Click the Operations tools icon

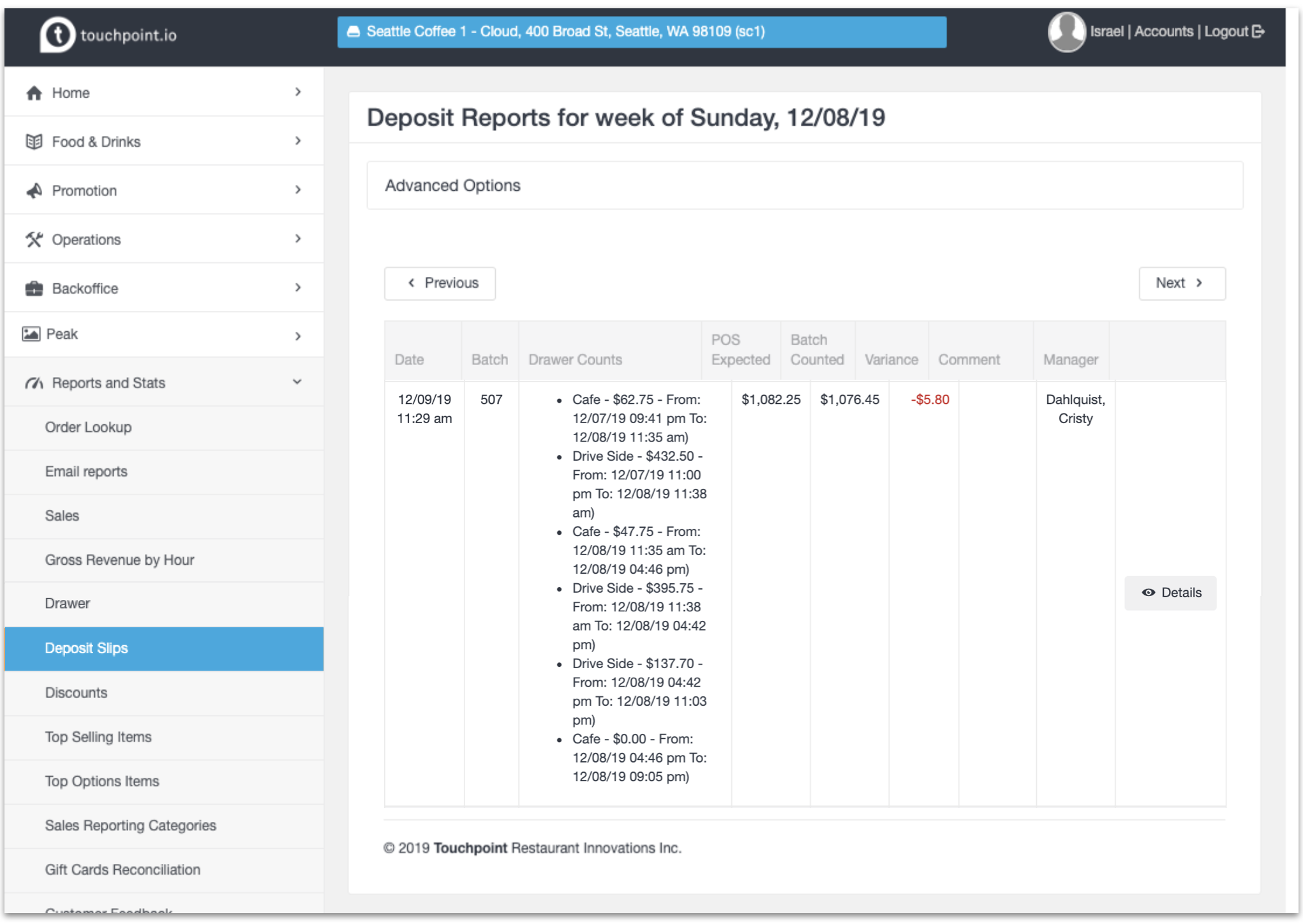(34, 240)
